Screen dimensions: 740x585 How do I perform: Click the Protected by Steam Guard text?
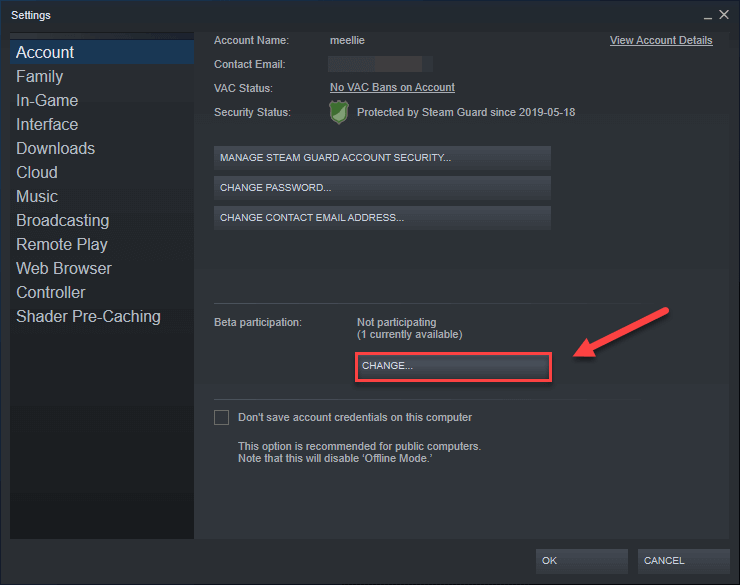click(x=466, y=112)
